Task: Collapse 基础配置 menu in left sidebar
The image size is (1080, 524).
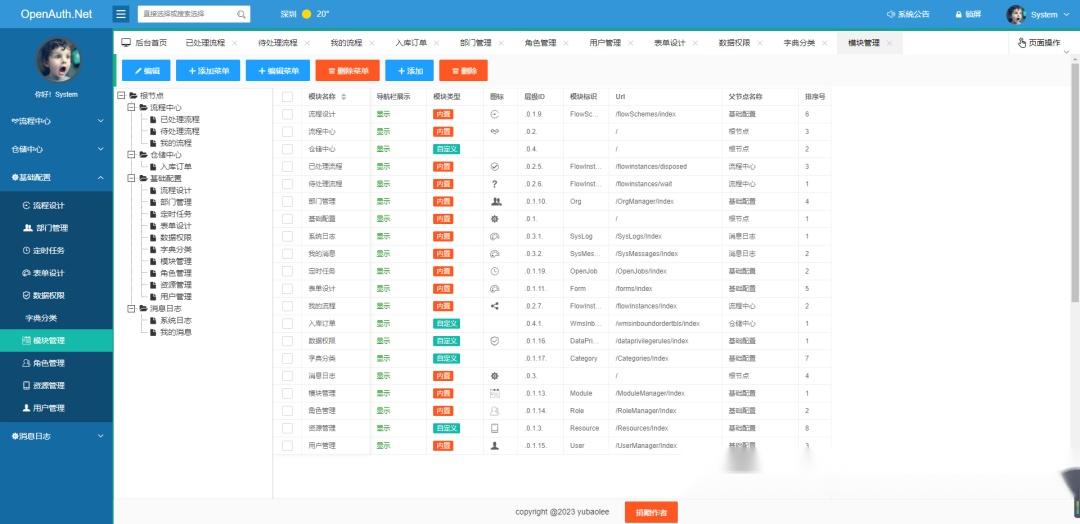Action: 56,177
